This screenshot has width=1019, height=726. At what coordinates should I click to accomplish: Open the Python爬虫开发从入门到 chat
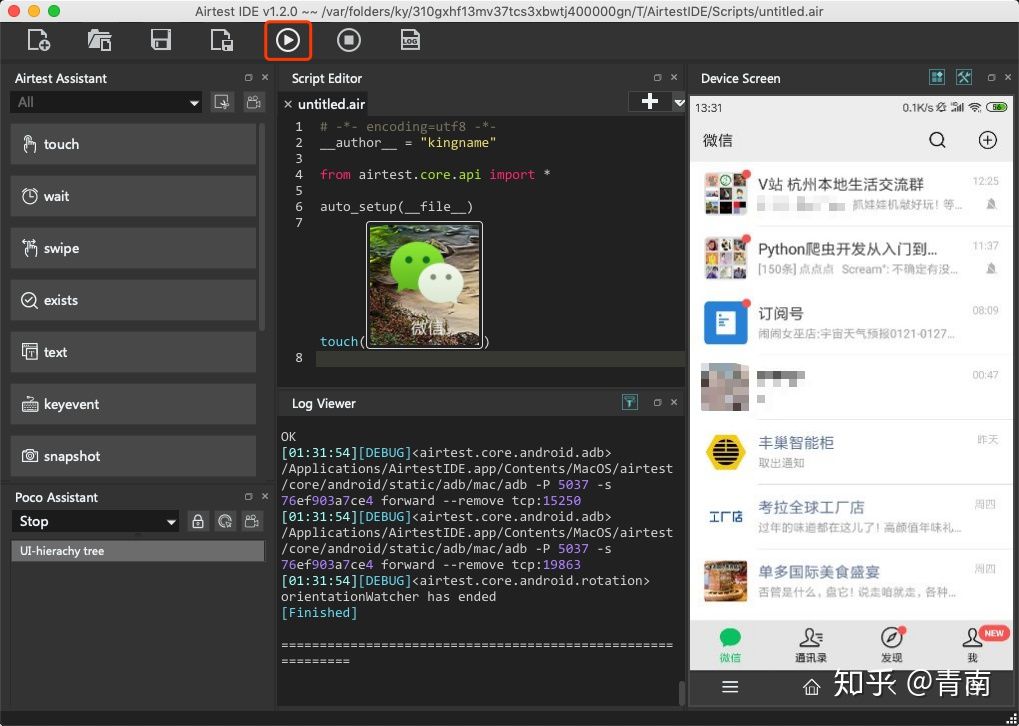click(851, 258)
